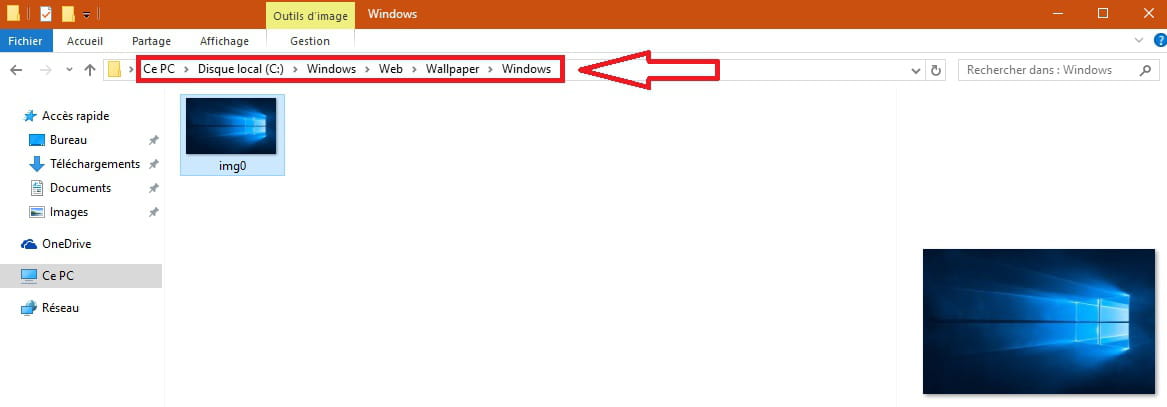This screenshot has width=1167, height=407.
Task: Click the img0 file name label
Action: (231, 167)
